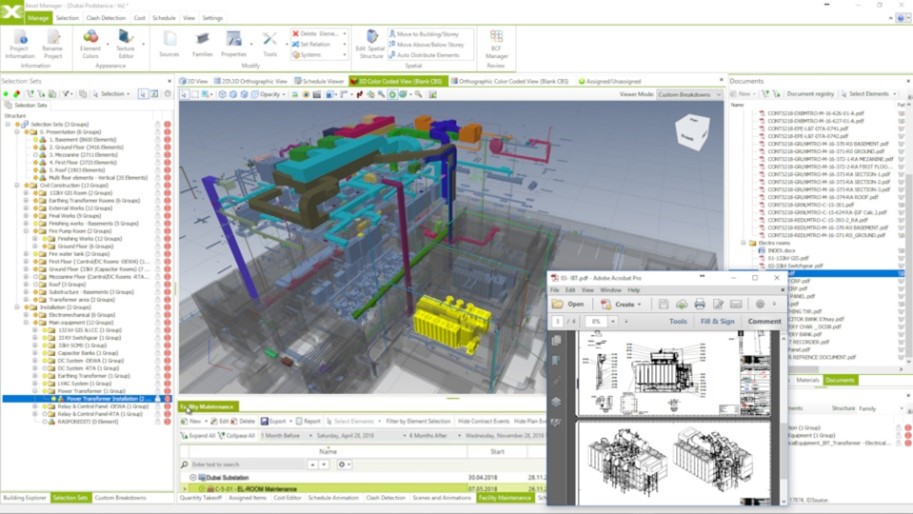Open the Settings ribbon tab
This screenshot has height=514, width=913.
point(213,18)
